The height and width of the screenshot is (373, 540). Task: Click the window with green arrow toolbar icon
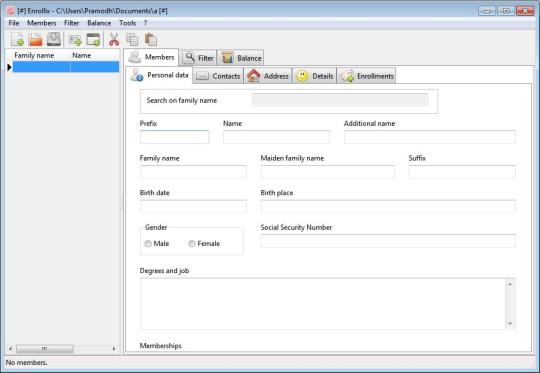93,40
